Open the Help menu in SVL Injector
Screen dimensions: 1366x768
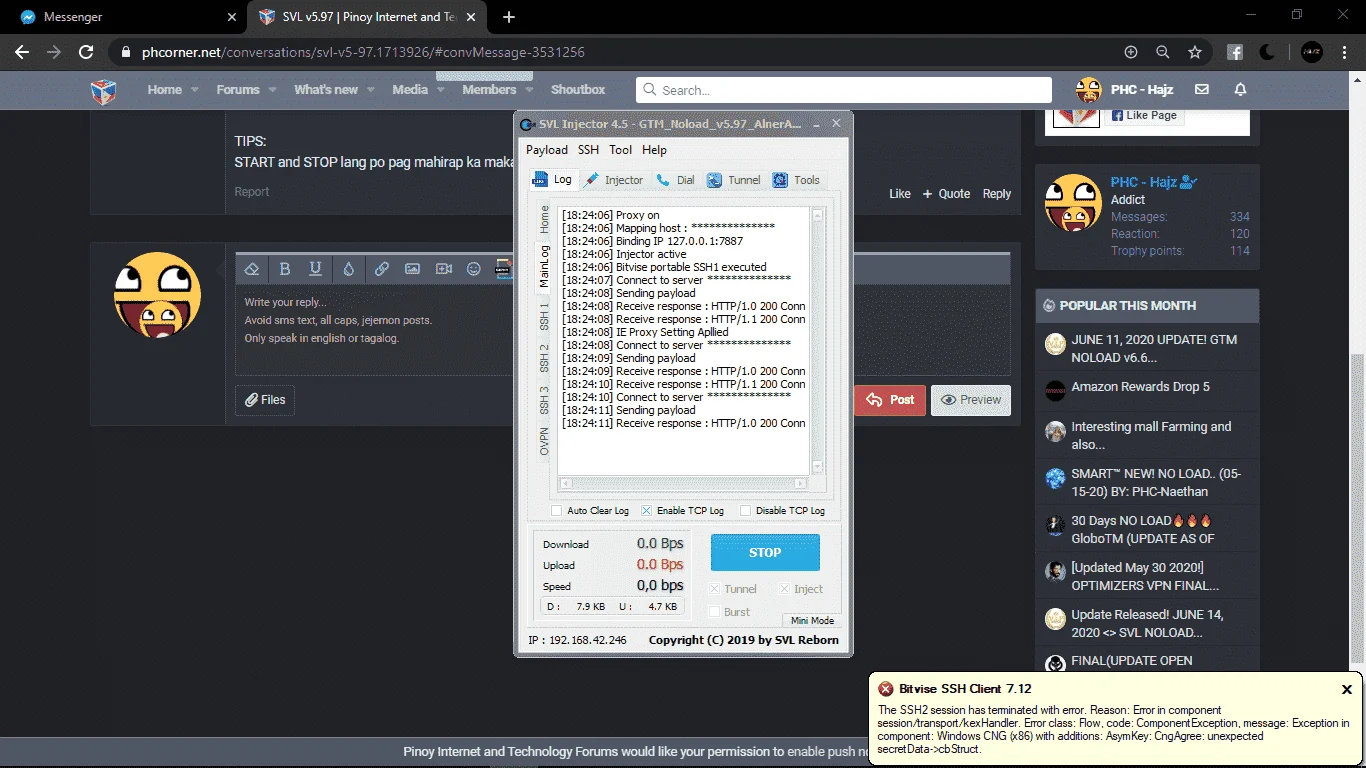pyautogui.click(x=654, y=150)
